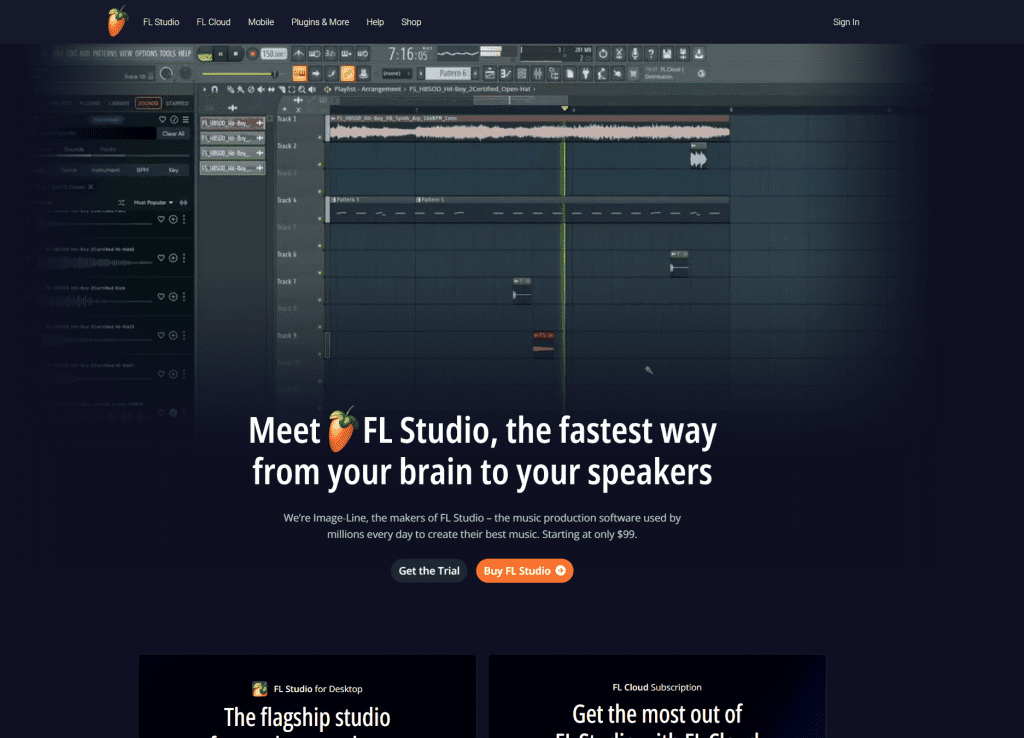Expand the Most Popular sort dropdown

[153, 202]
